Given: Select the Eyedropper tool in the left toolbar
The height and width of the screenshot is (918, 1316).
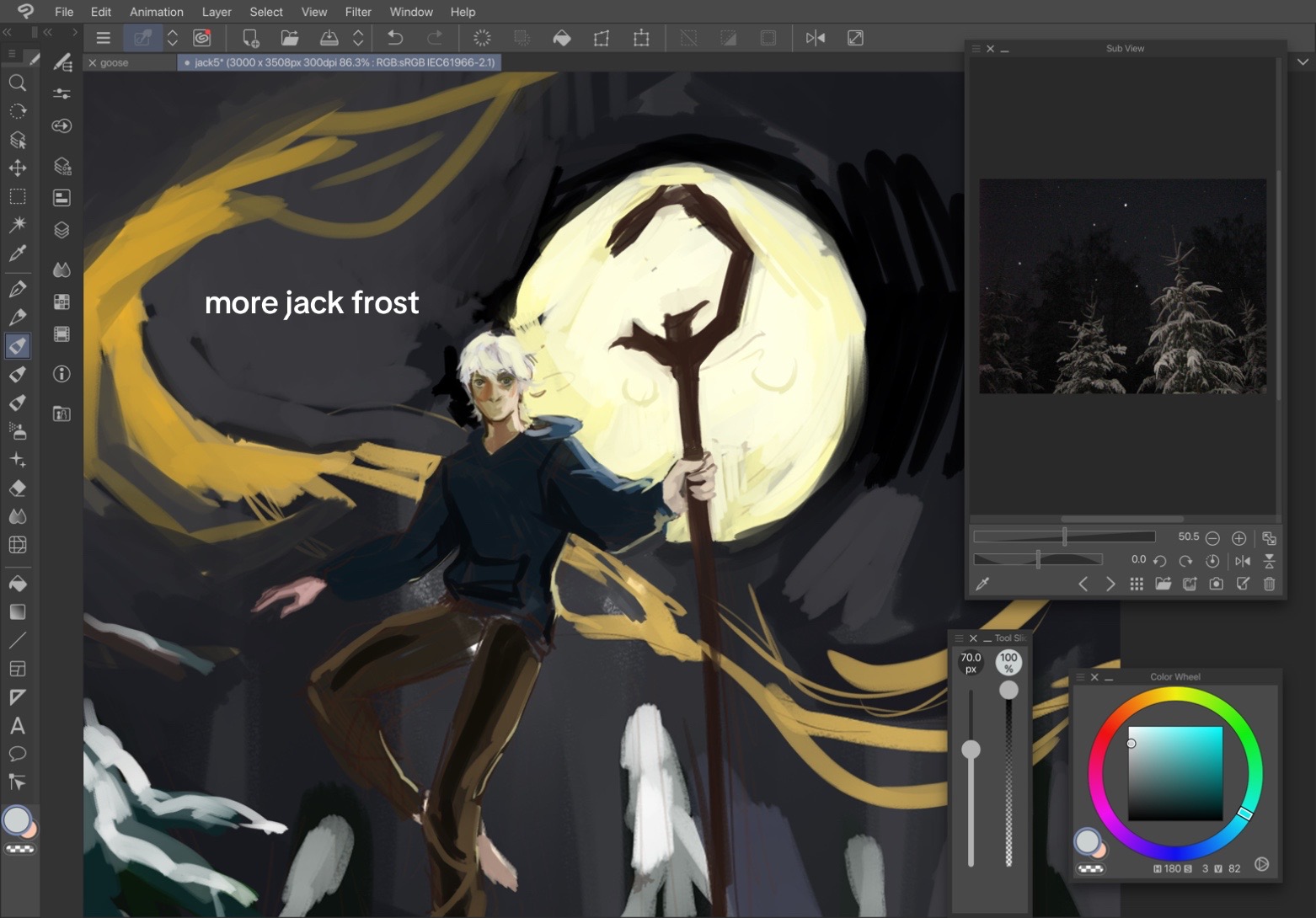Looking at the screenshot, I should [17, 254].
